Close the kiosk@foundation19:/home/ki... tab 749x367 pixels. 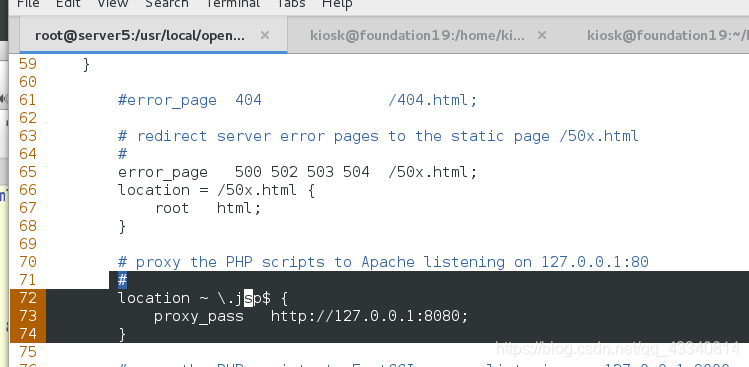click(x=541, y=35)
